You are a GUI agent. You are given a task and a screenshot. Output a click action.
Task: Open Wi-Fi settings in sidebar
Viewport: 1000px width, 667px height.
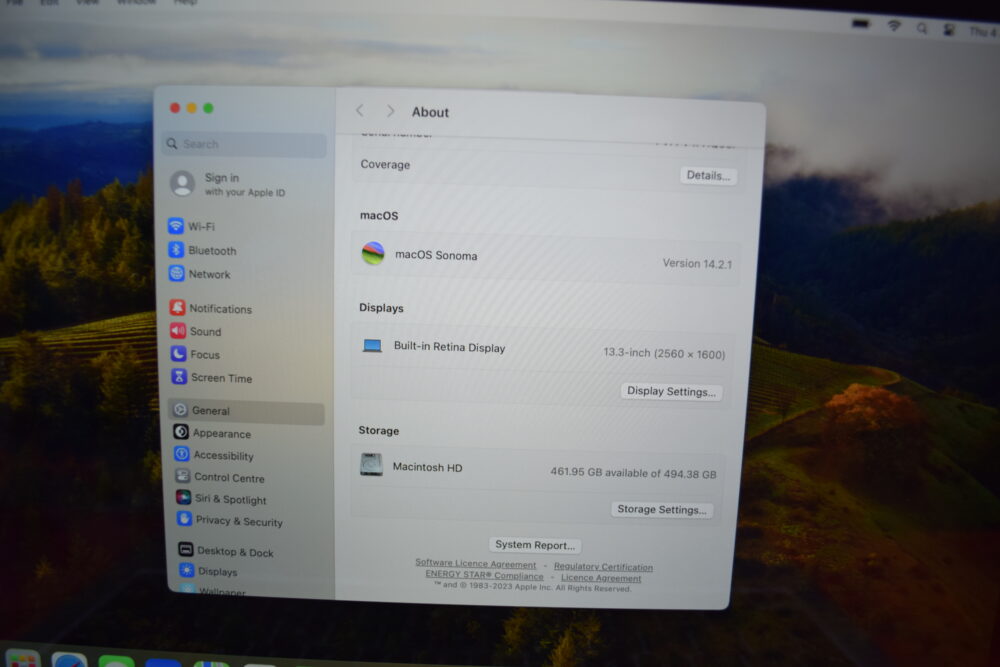191,226
